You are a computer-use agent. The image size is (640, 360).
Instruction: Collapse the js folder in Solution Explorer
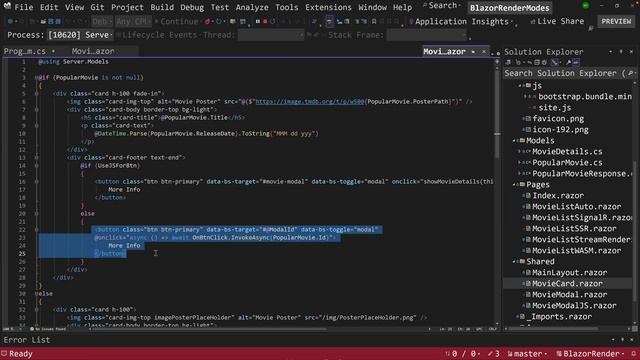coord(520,86)
